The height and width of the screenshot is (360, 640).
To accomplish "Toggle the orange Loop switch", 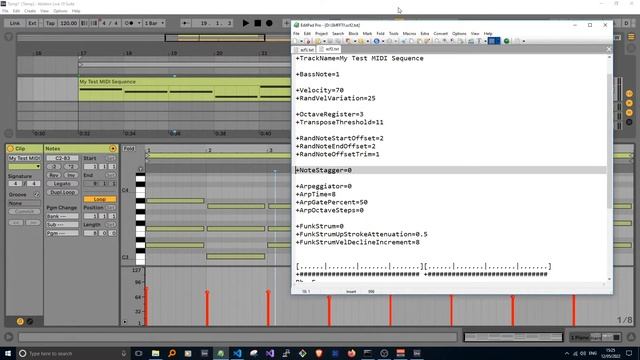I will pos(100,199).
